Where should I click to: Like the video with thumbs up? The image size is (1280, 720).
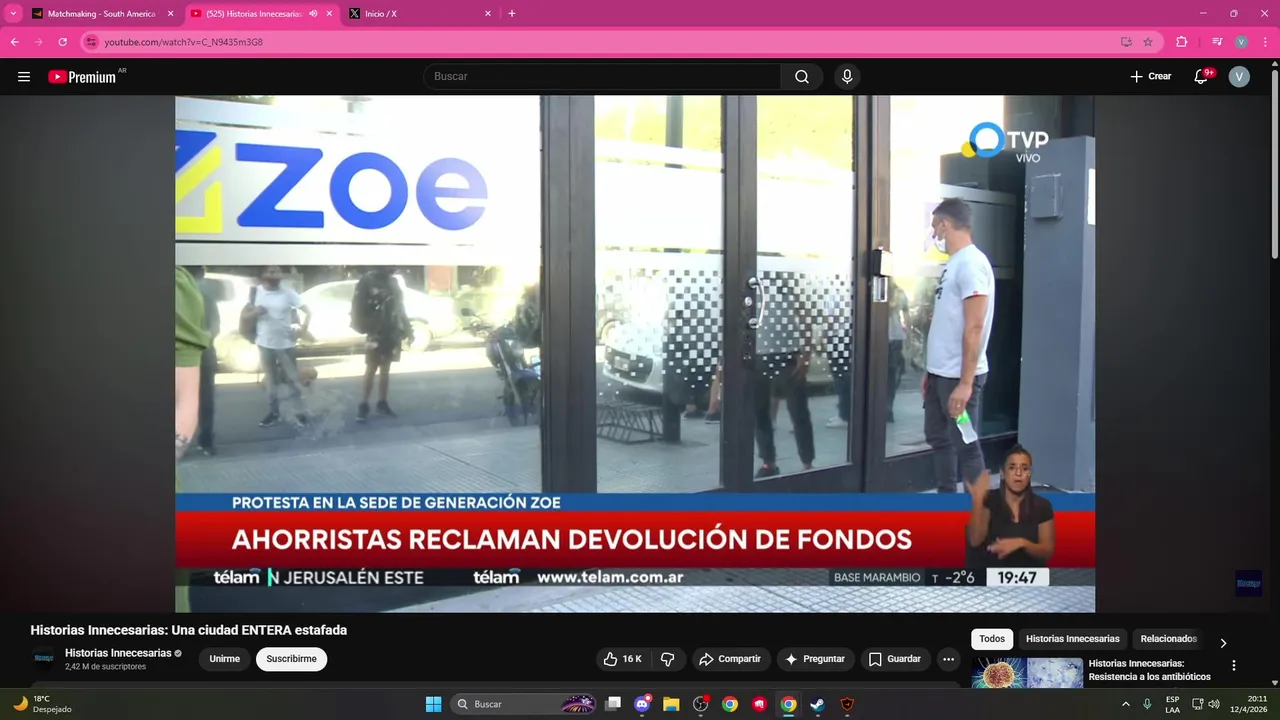[624, 659]
